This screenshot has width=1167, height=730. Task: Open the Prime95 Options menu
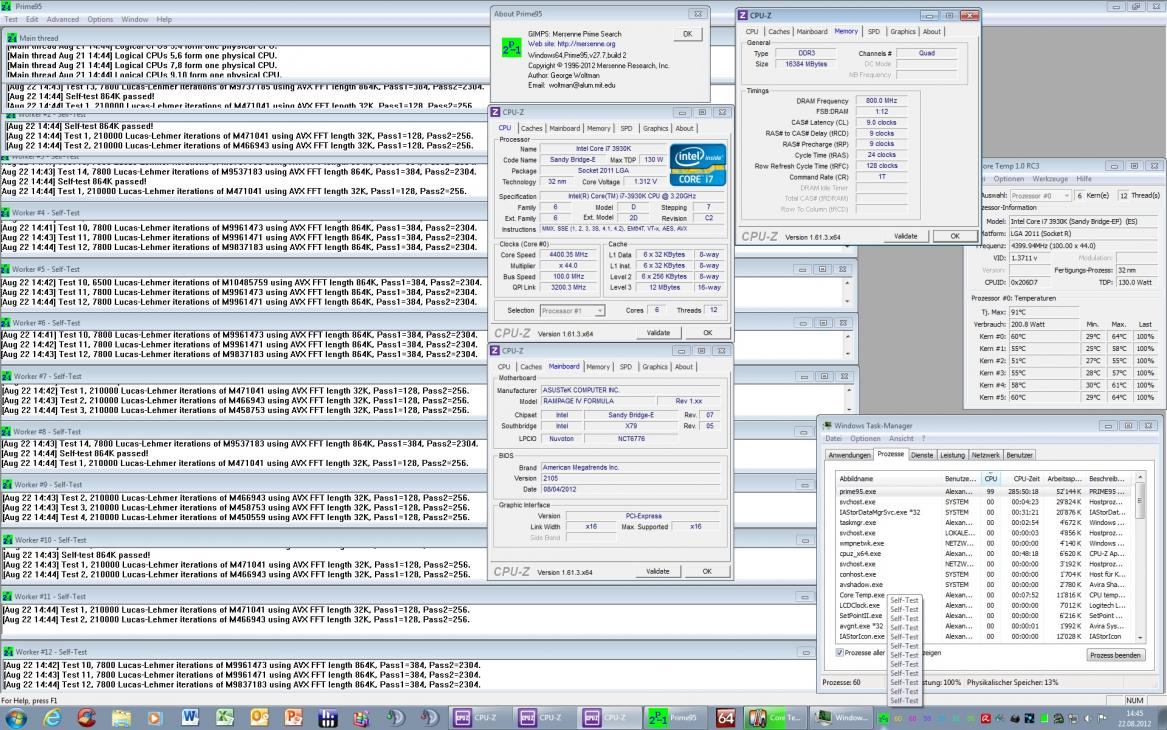click(100, 19)
